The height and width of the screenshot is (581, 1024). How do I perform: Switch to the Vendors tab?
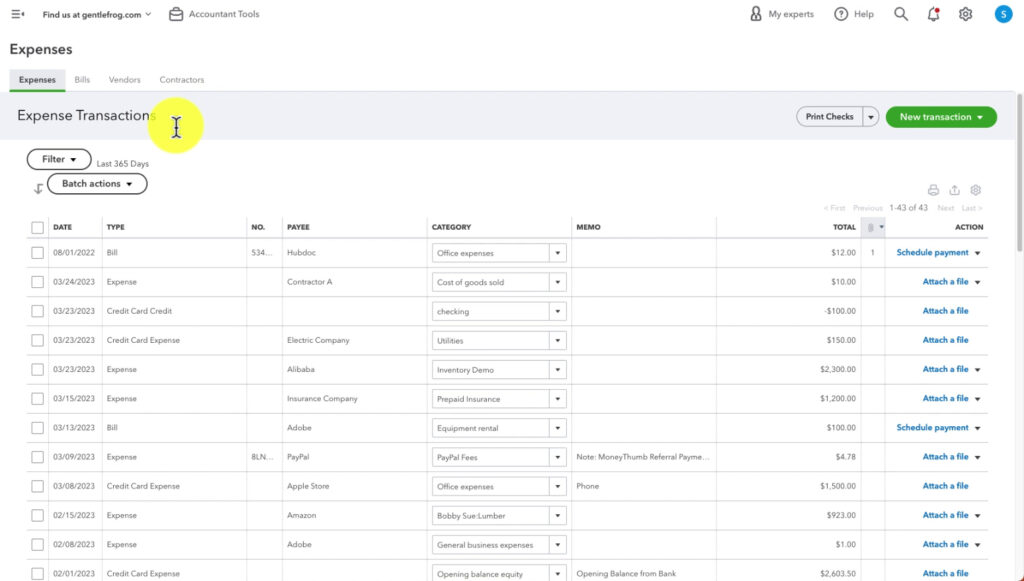point(124,79)
